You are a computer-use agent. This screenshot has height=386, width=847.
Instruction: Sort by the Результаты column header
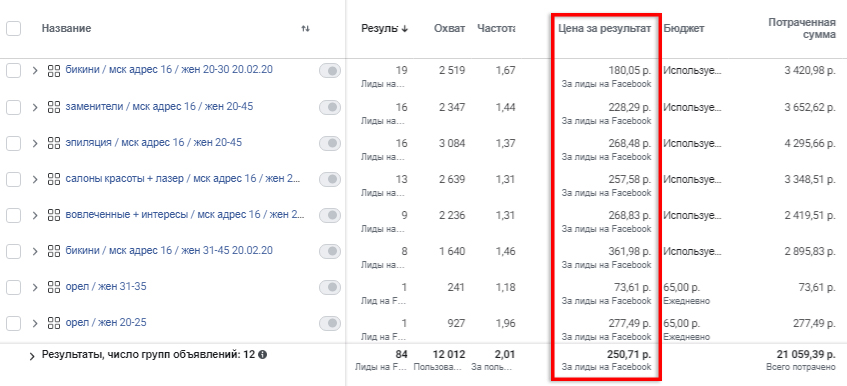(384, 29)
